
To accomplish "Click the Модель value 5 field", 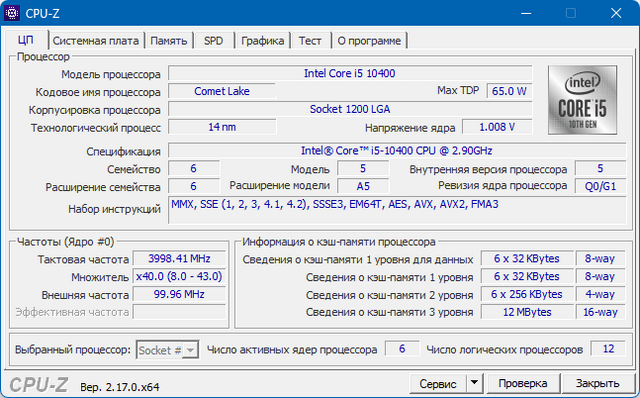I will 363,169.
